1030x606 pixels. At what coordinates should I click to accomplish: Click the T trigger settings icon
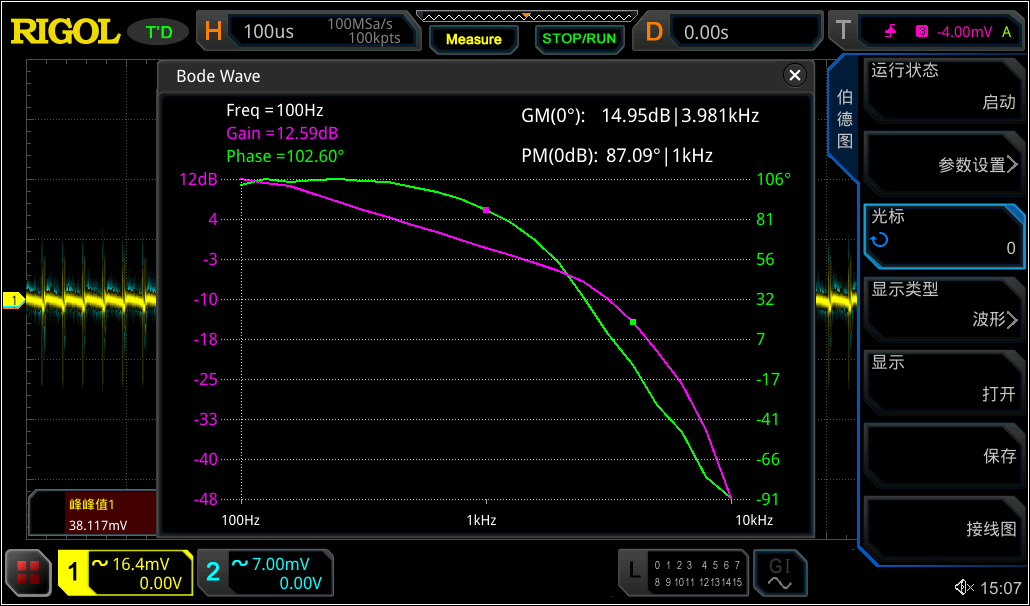842,31
